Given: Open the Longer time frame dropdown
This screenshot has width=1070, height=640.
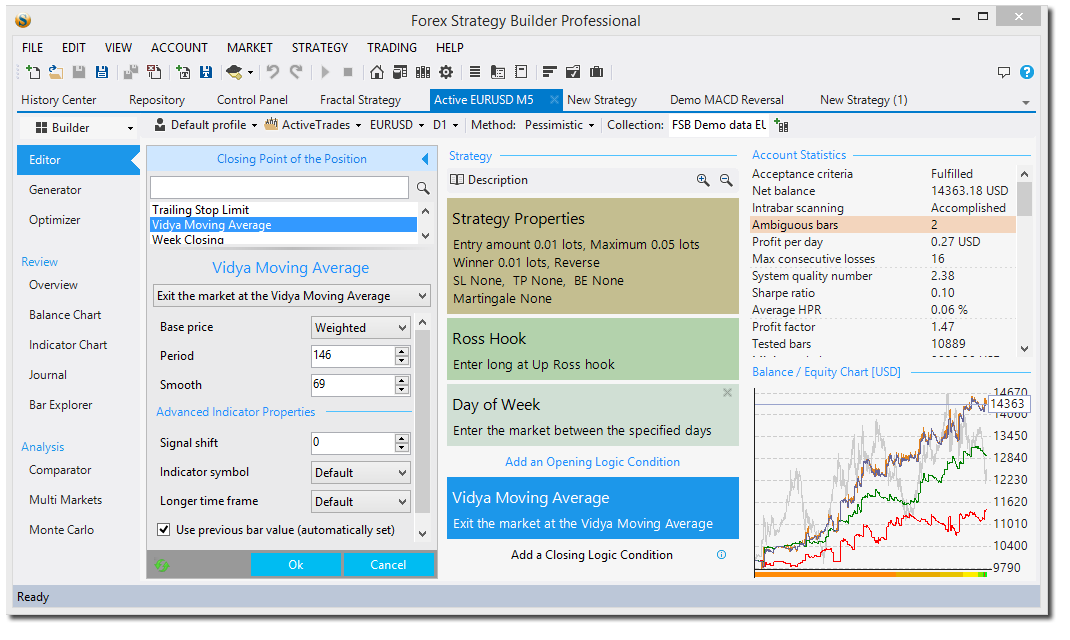Looking at the screenshot, I should pyautogui.click(x=360, y=501).
